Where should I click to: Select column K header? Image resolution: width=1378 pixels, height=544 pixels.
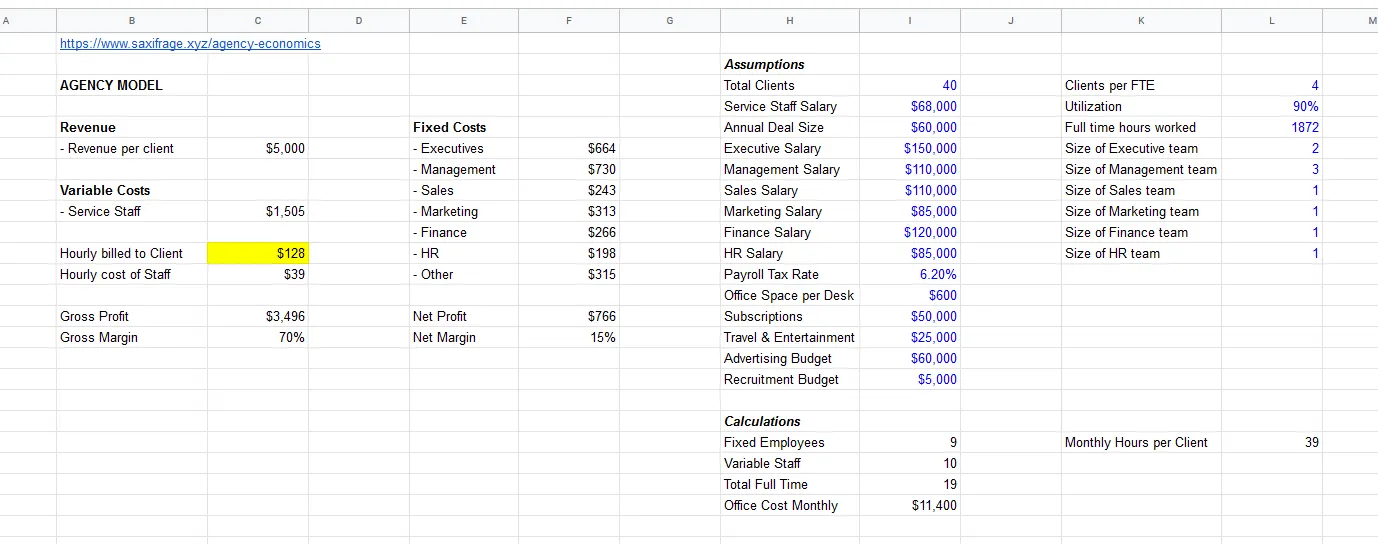[x=1142, y=20]
